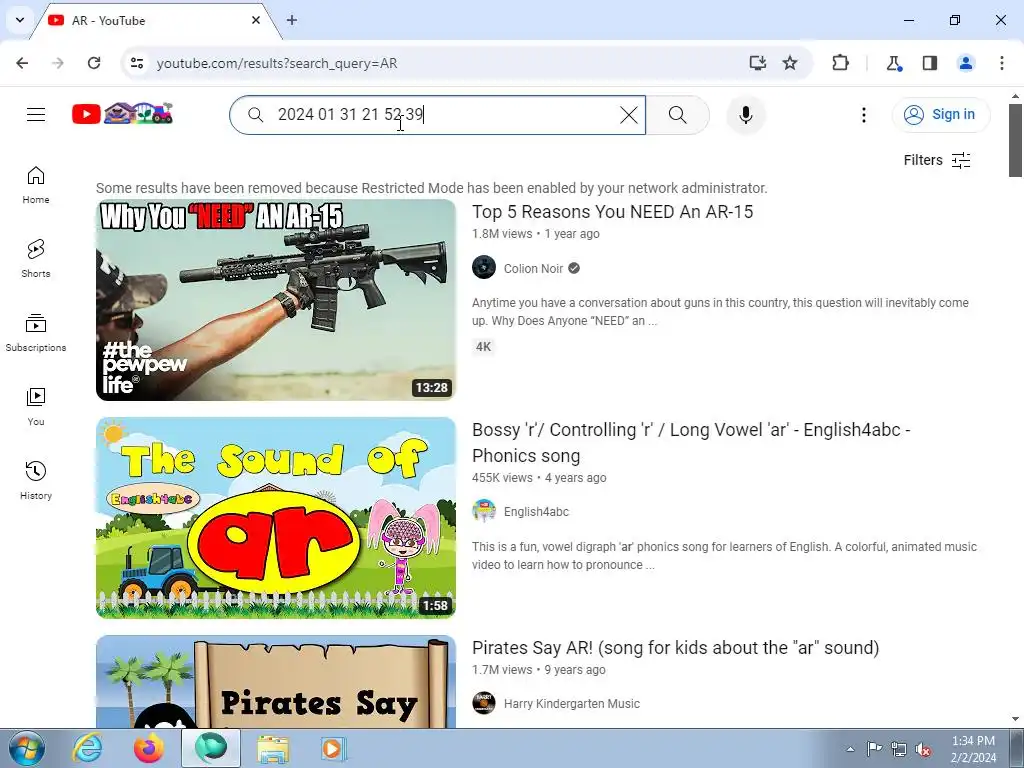This screenshot has width=1024, height=768.
Task: Open a new tab with the plus button
Action: (292, 20)
